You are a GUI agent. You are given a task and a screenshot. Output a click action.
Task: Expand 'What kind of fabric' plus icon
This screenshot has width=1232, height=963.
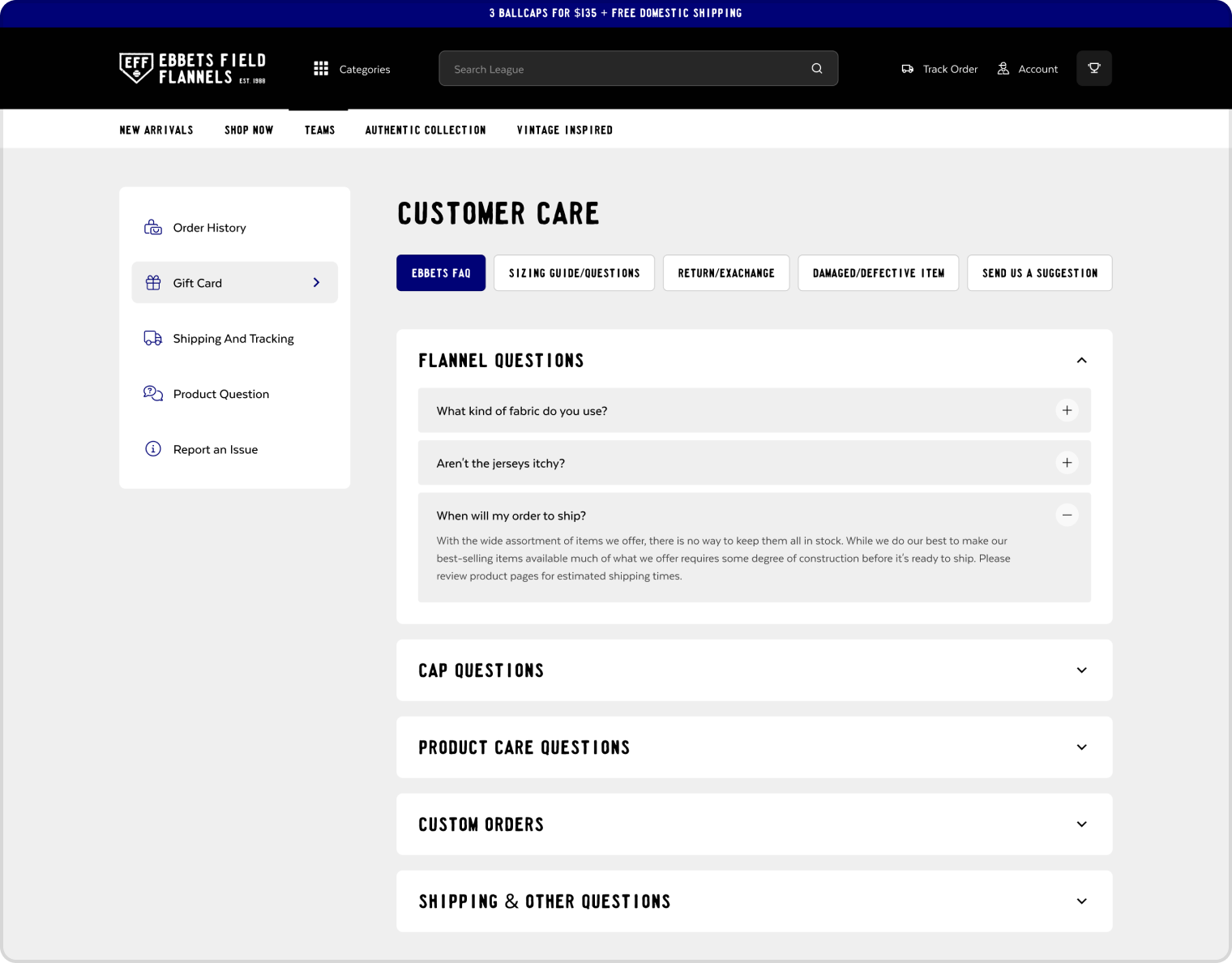click(x=1067, y=410)
